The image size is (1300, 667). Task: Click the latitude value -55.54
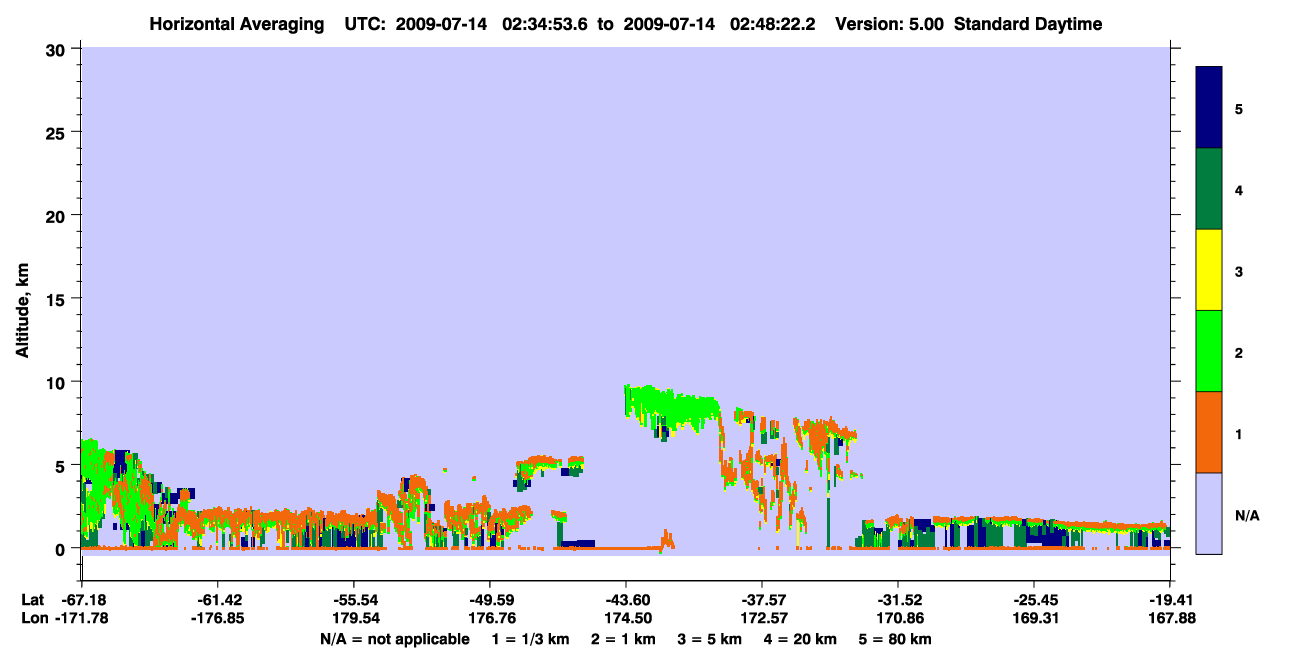354,600
